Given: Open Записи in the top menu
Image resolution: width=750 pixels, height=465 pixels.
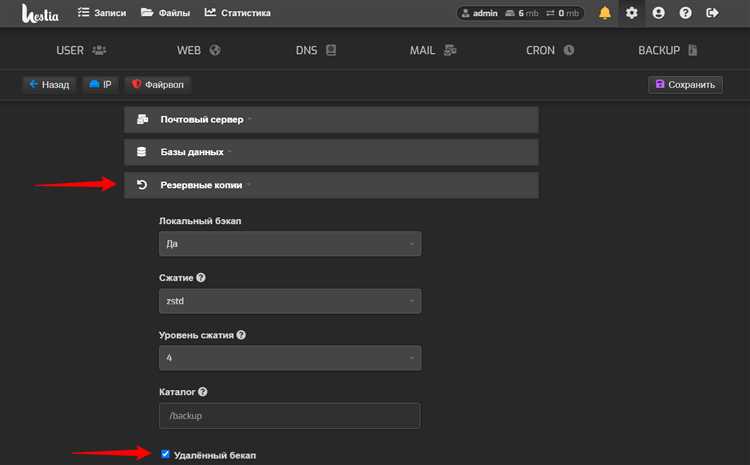Looking at the screenshot, I should 102,13.
